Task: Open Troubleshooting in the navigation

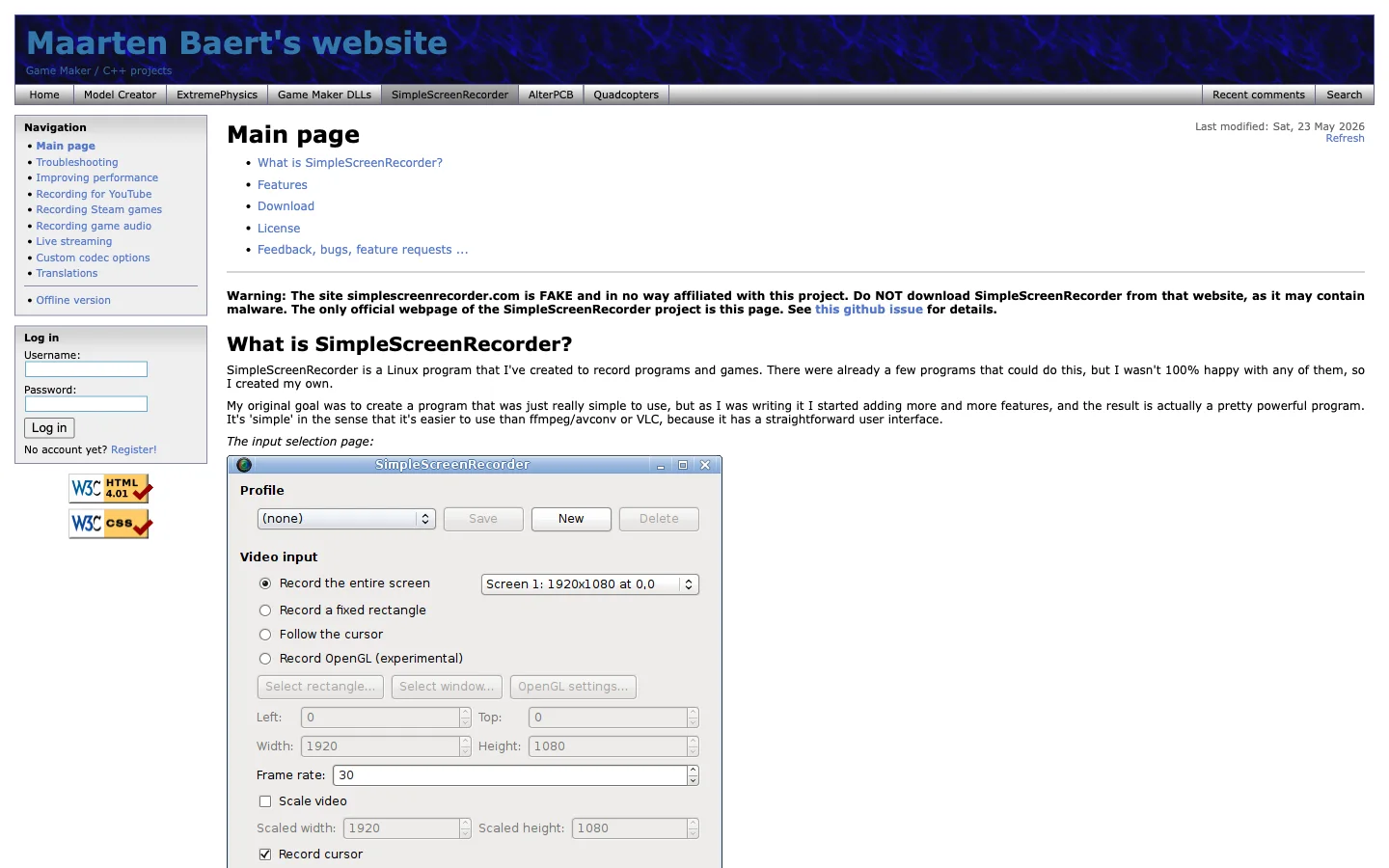Action: (x=77, y=162)
